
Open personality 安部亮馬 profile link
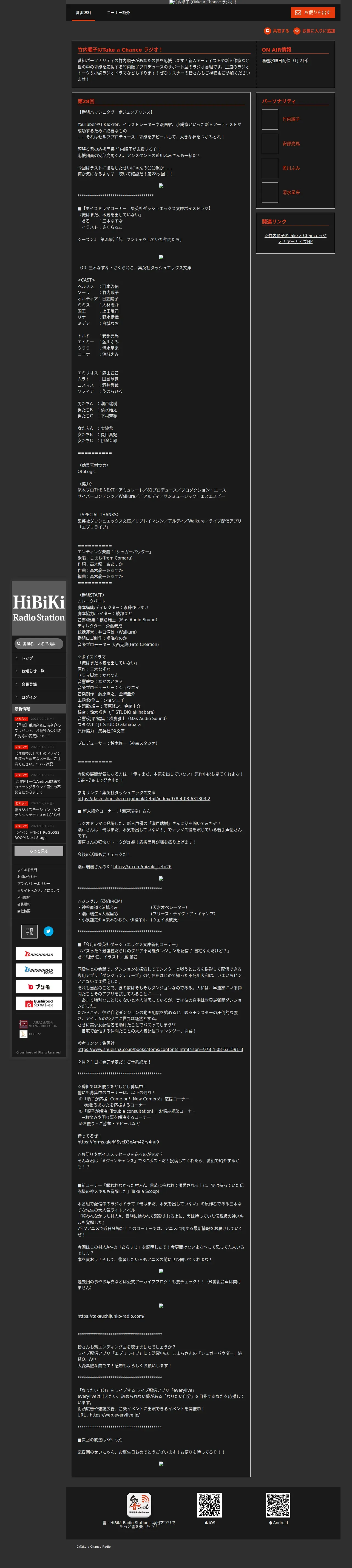click(291, 144)
